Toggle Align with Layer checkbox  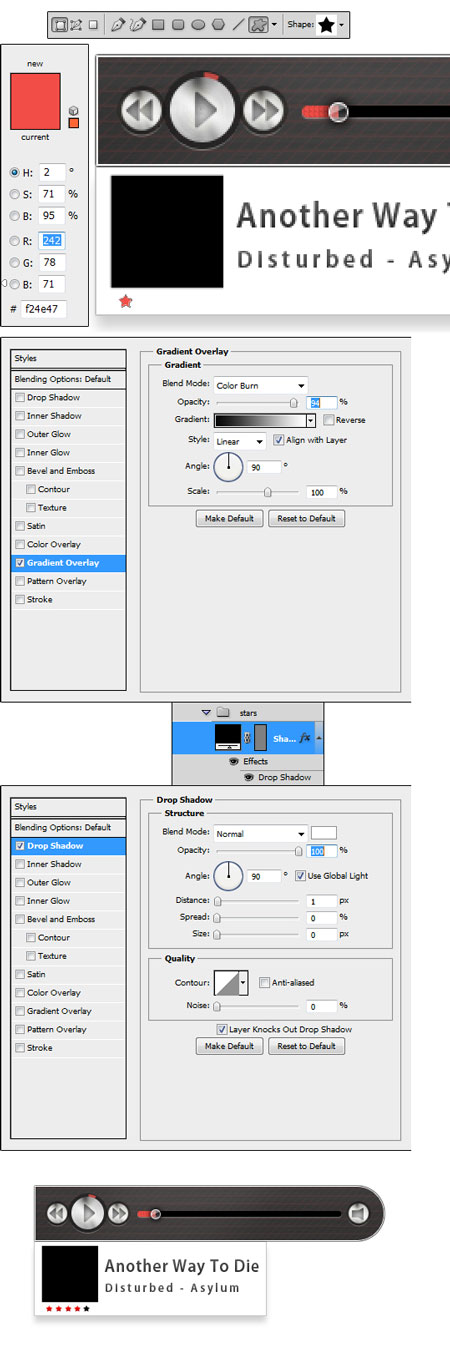pos(278,440)
